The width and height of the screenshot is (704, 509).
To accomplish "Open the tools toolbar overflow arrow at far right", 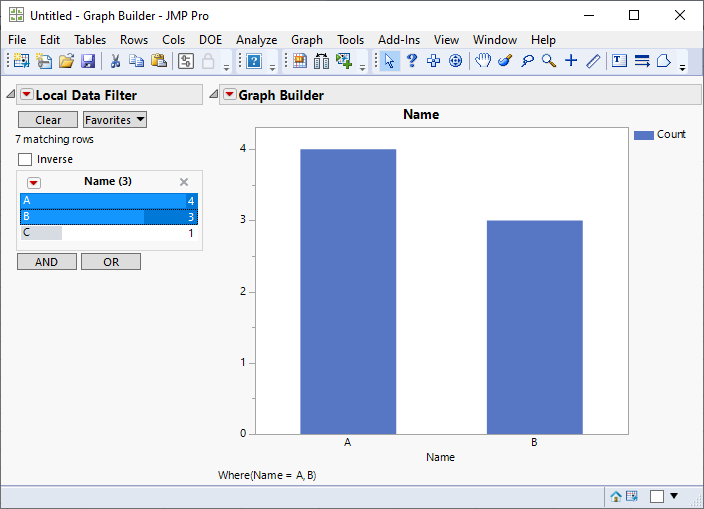I will coord(682,68).
